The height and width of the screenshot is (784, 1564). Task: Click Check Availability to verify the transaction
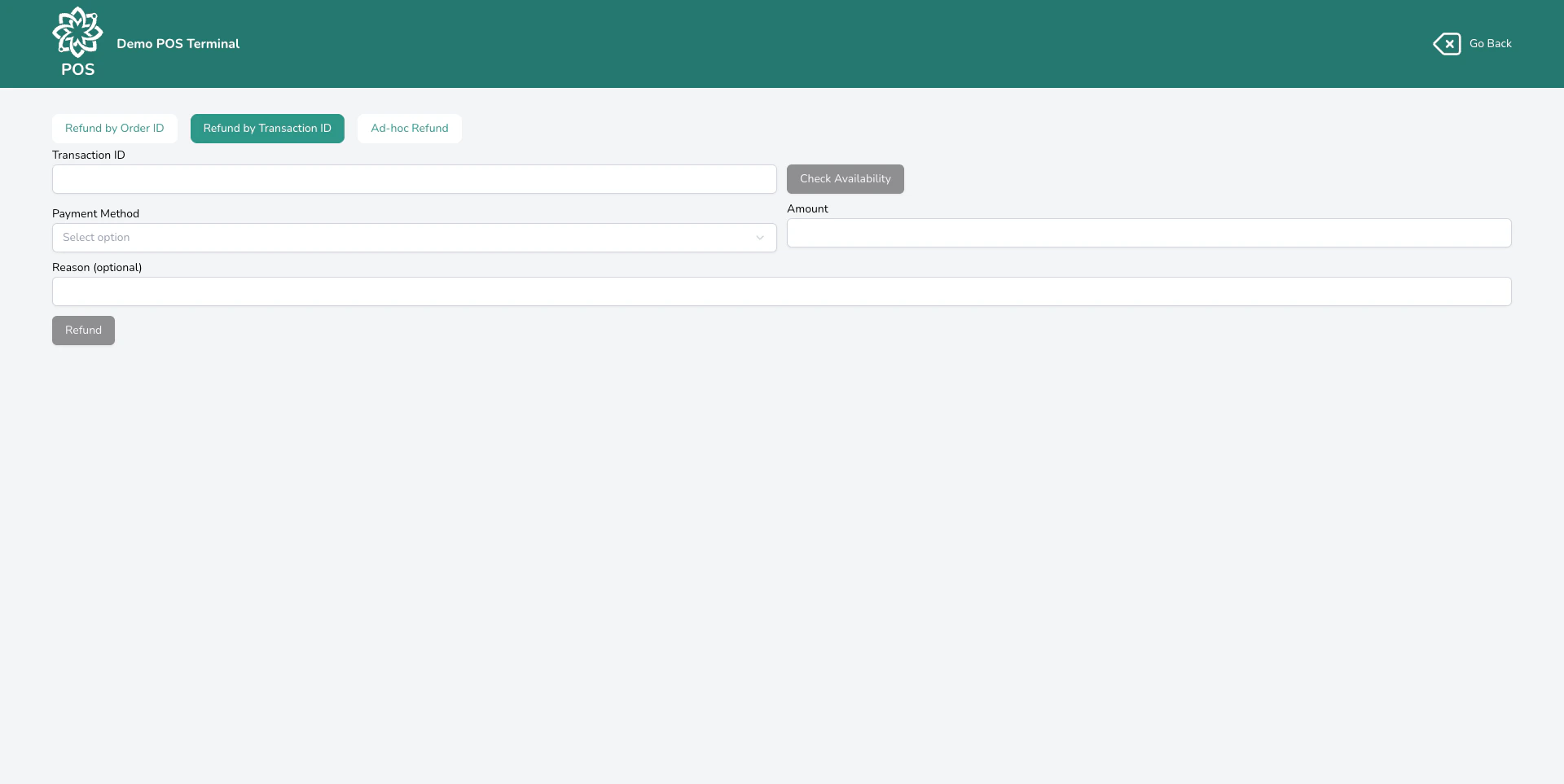(845, 178)
